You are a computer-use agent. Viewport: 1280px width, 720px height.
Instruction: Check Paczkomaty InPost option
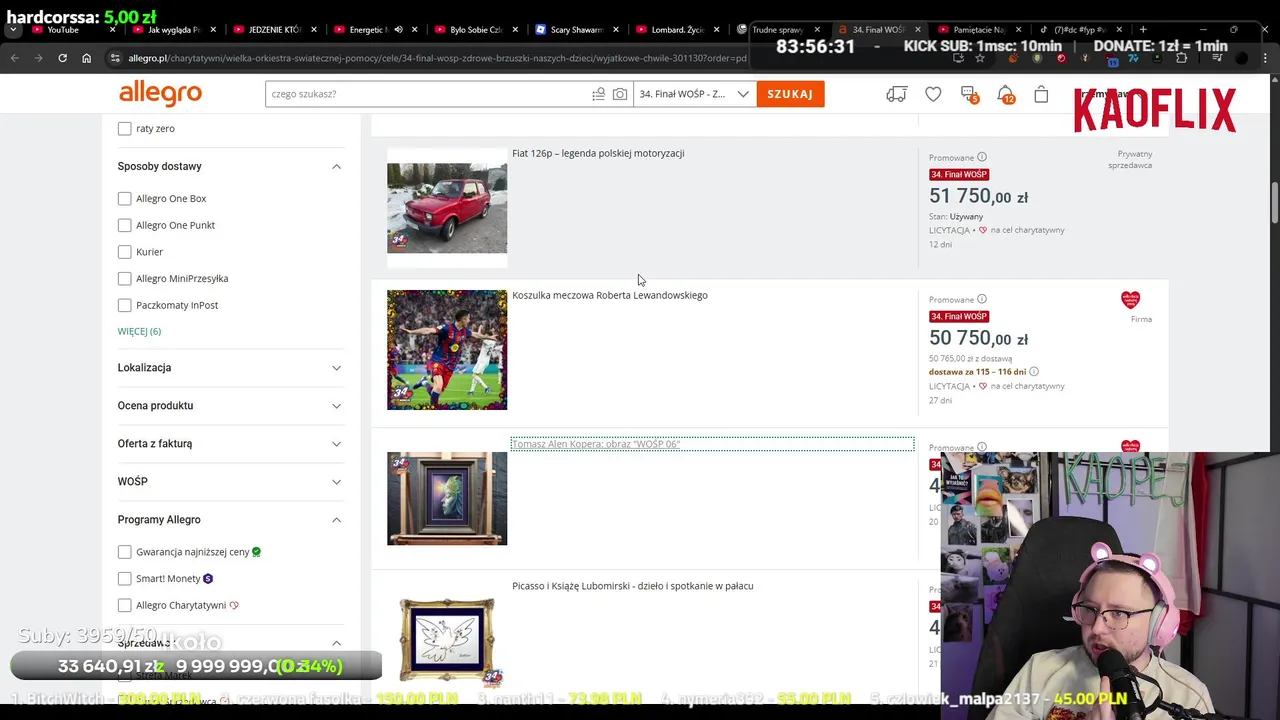click(x=124, y=305)
